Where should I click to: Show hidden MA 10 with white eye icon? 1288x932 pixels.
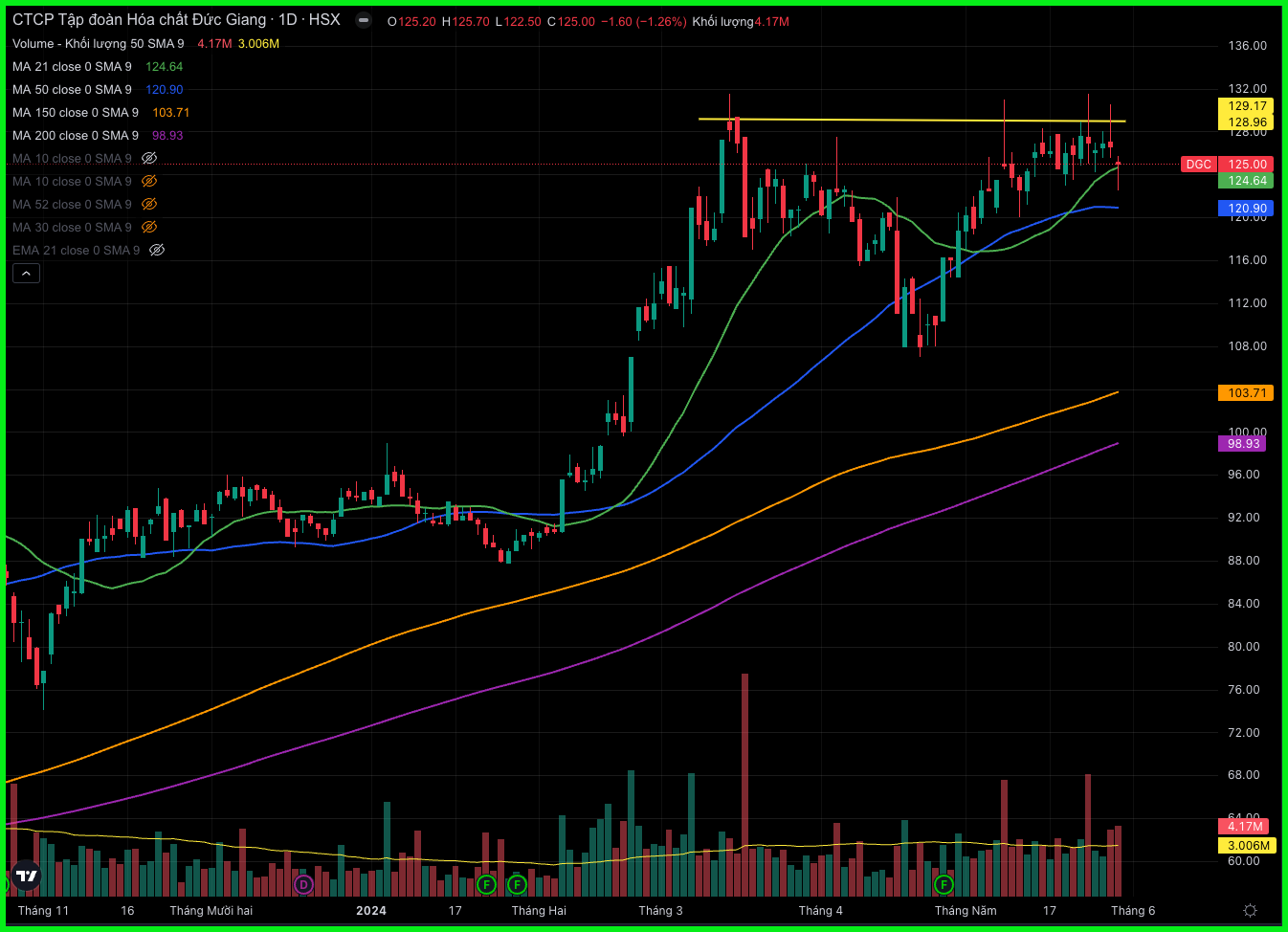[x=149, y=158]
